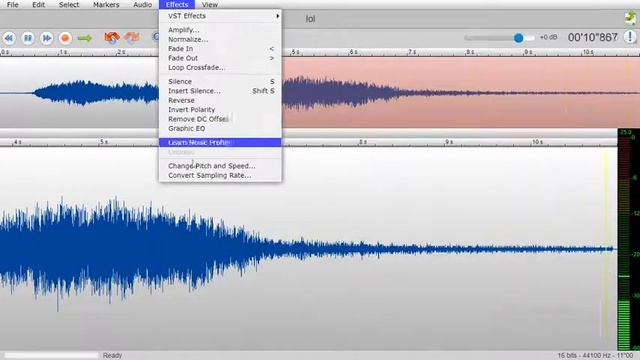
Task: Click the Ready status text
Action: (112, 356)
